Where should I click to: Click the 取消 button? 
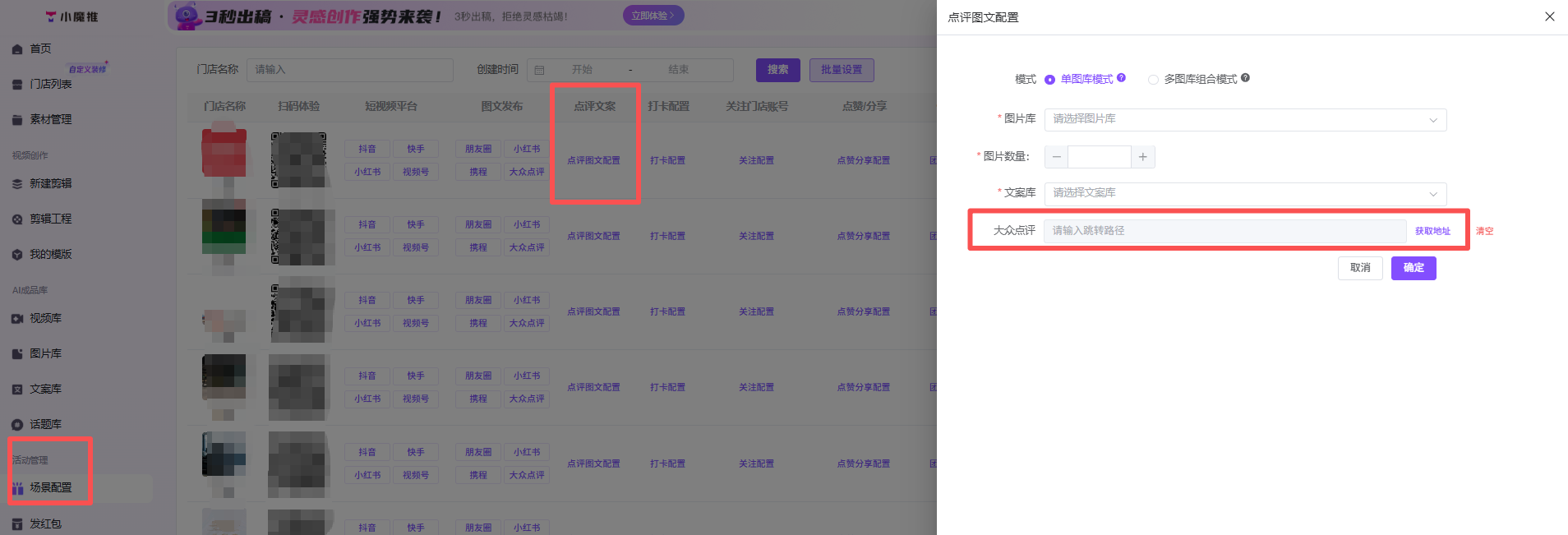(x=1360, y=268)
